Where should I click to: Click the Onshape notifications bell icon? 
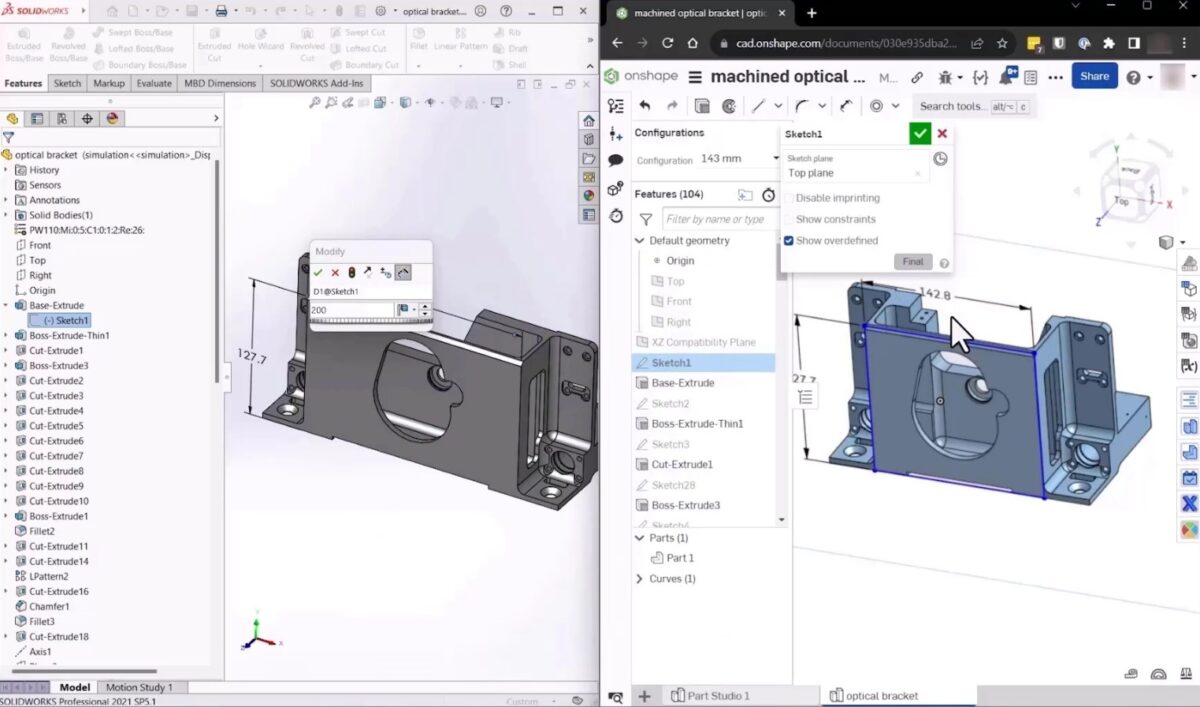pyautogui.click(x=1008, y=77)
